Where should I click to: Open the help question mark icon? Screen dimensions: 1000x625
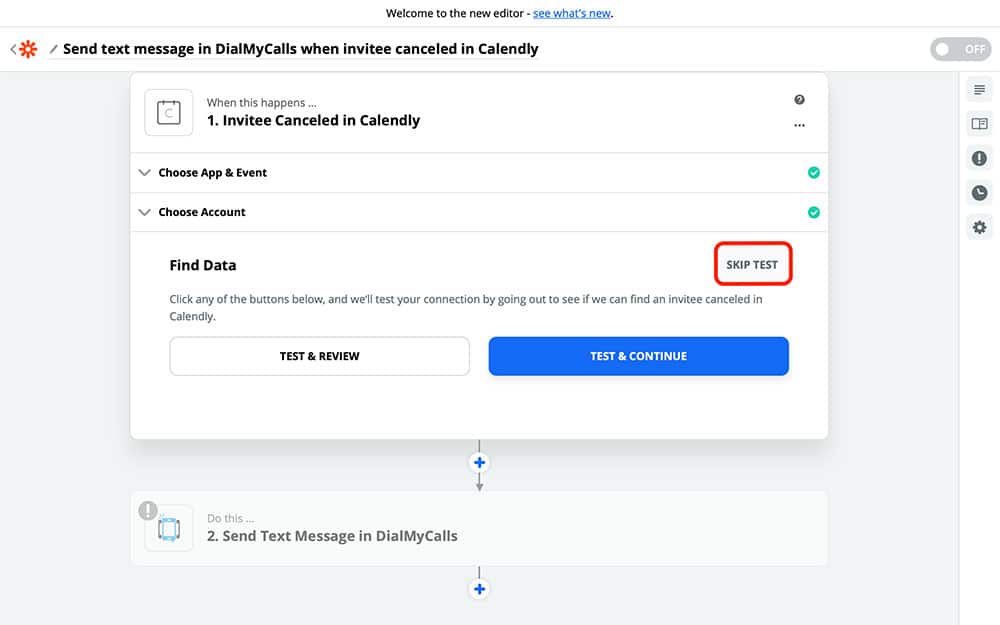pos(799,100)
